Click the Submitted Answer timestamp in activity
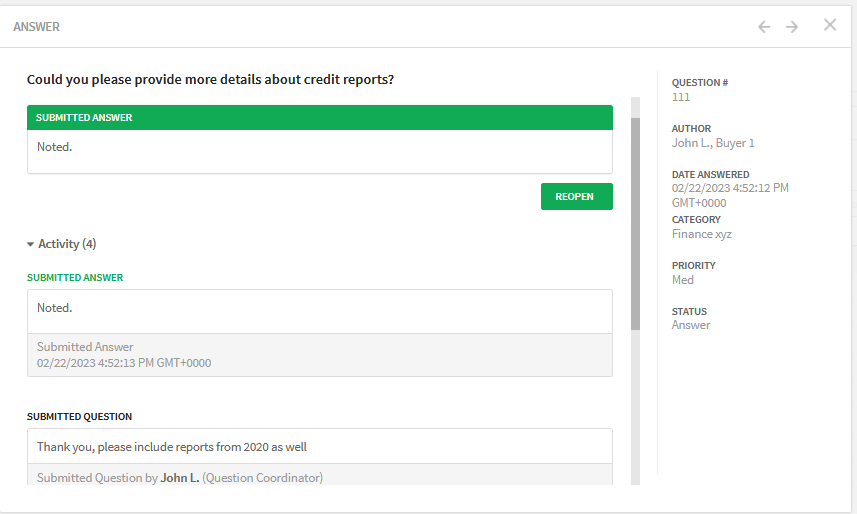Viewport: 857px width, 514px height. pos(124,363)
